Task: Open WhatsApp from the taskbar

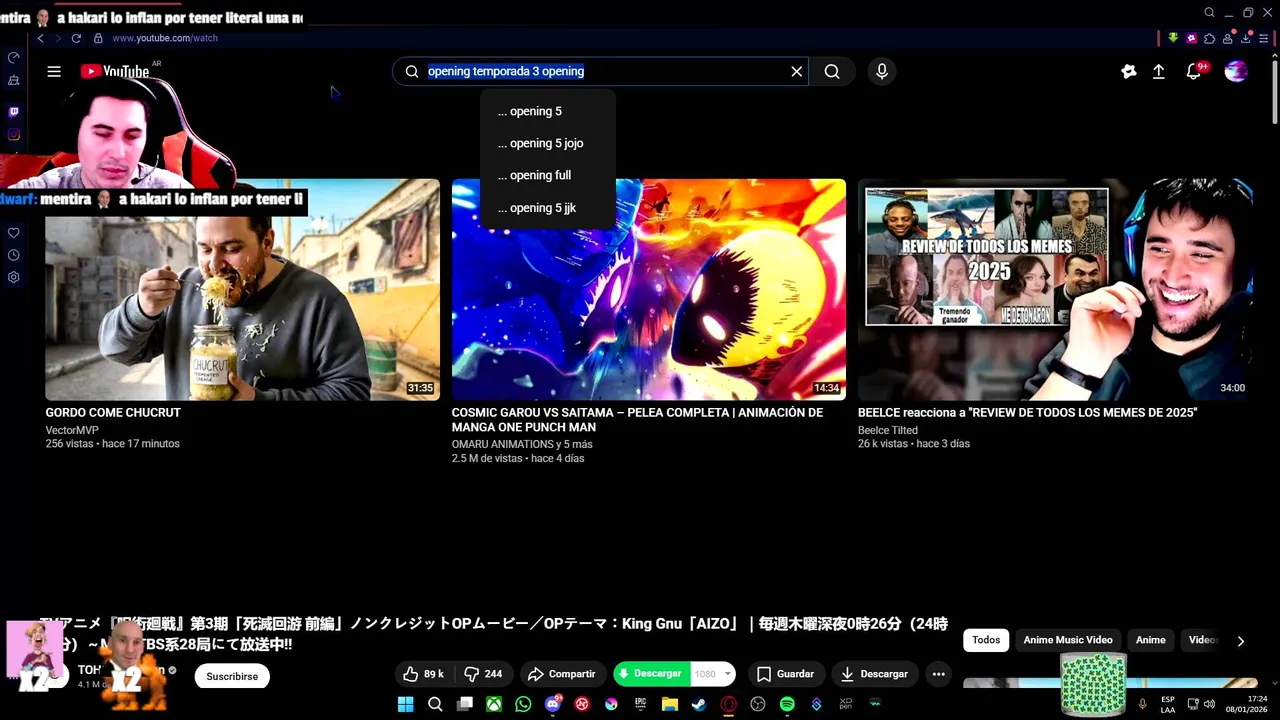Action: pyautogui.click(x=523, y=704)
